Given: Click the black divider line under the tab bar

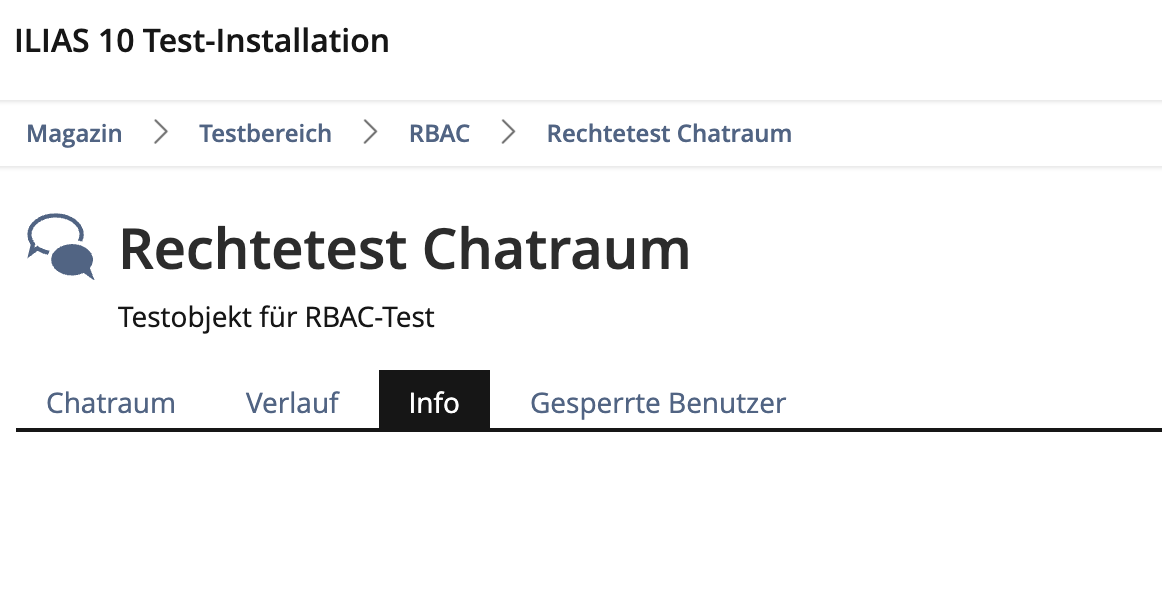Looking at the screenshot, I should point(800,430).
